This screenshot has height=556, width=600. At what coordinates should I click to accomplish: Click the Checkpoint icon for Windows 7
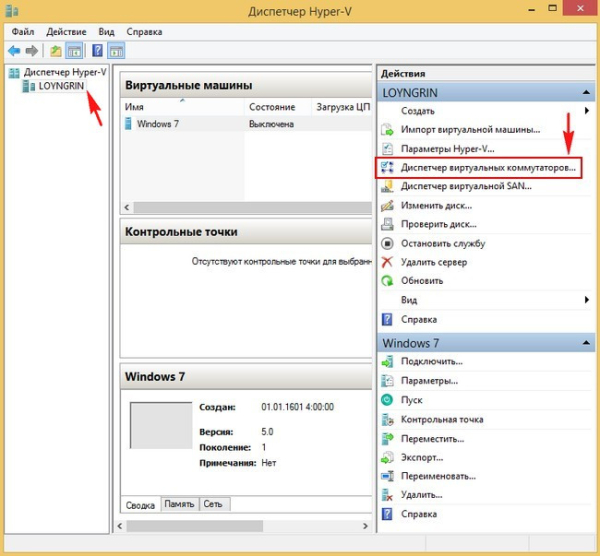pos(388,419)
